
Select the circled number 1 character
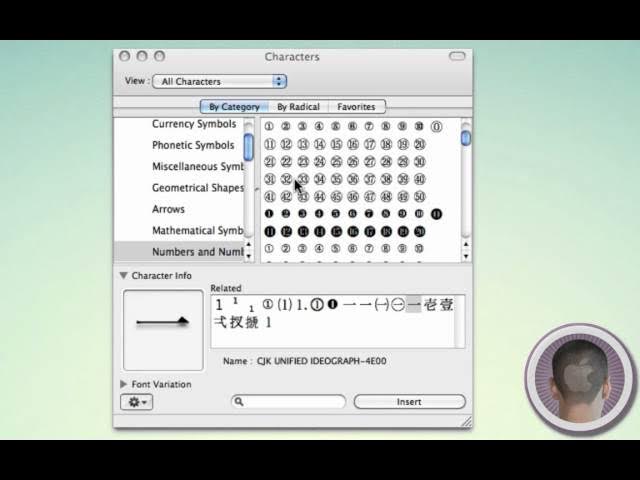269,127
